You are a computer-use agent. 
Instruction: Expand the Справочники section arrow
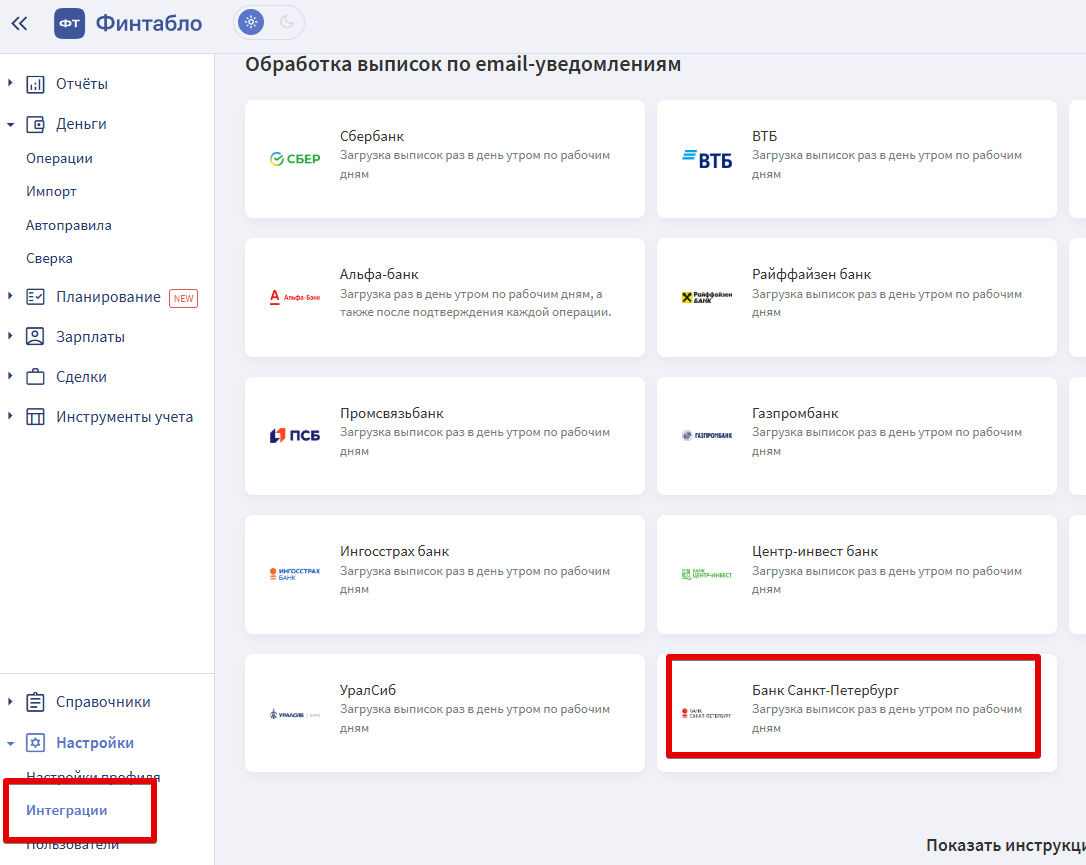10,702
